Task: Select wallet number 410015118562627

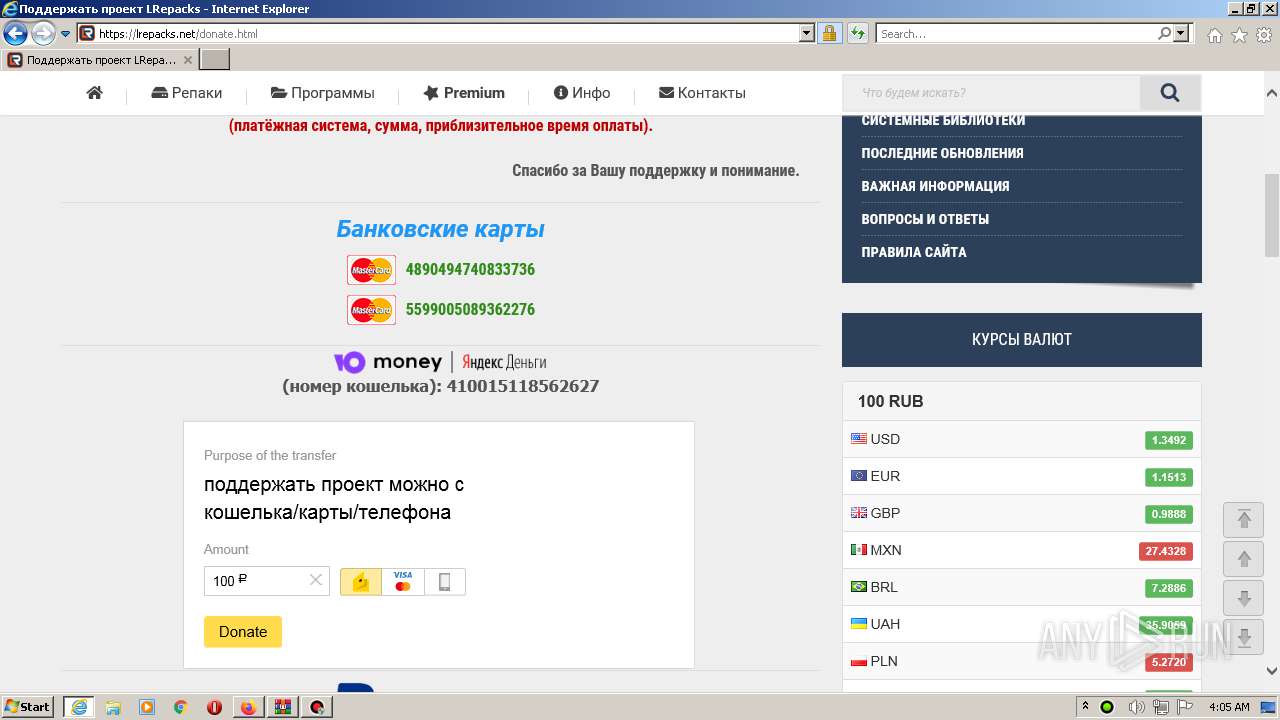Action: [x=523, y=386]
